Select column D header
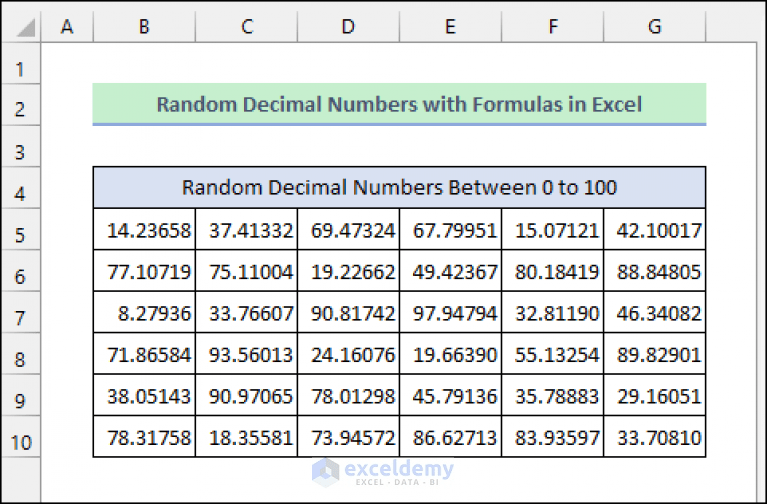The width and height of the screenshot is (767, 504). click(348, 26)
